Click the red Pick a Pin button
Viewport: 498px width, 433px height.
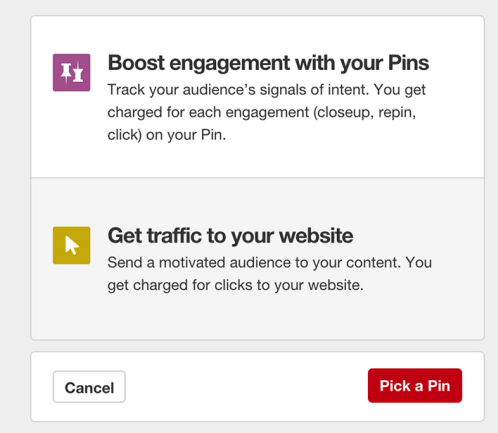(x=415, y=385)
